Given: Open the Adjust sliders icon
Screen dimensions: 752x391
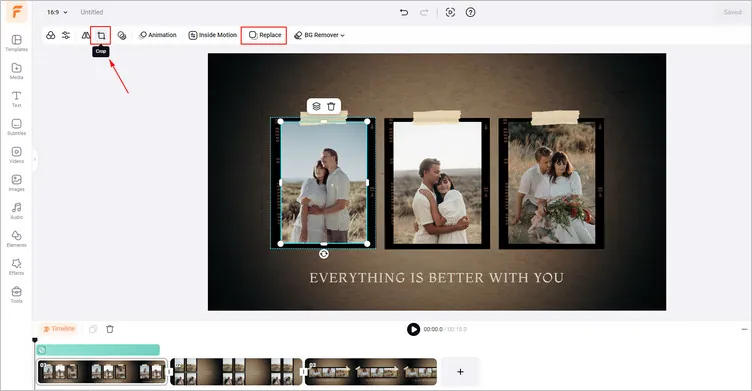Looking at the screenshot, I should click(66, 35).
